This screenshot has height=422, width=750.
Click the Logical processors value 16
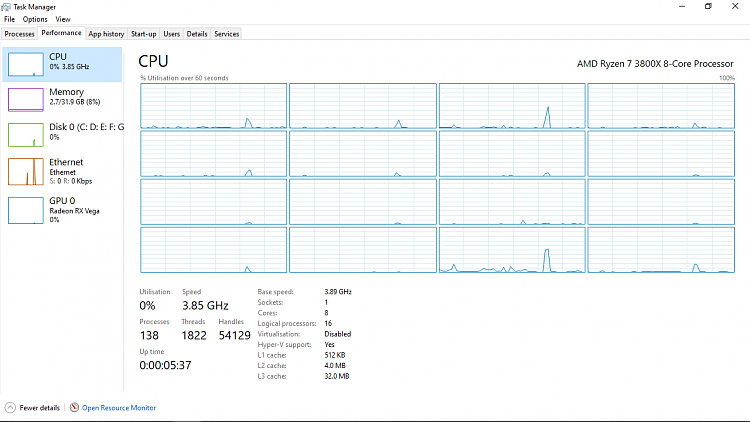[328, 323]
